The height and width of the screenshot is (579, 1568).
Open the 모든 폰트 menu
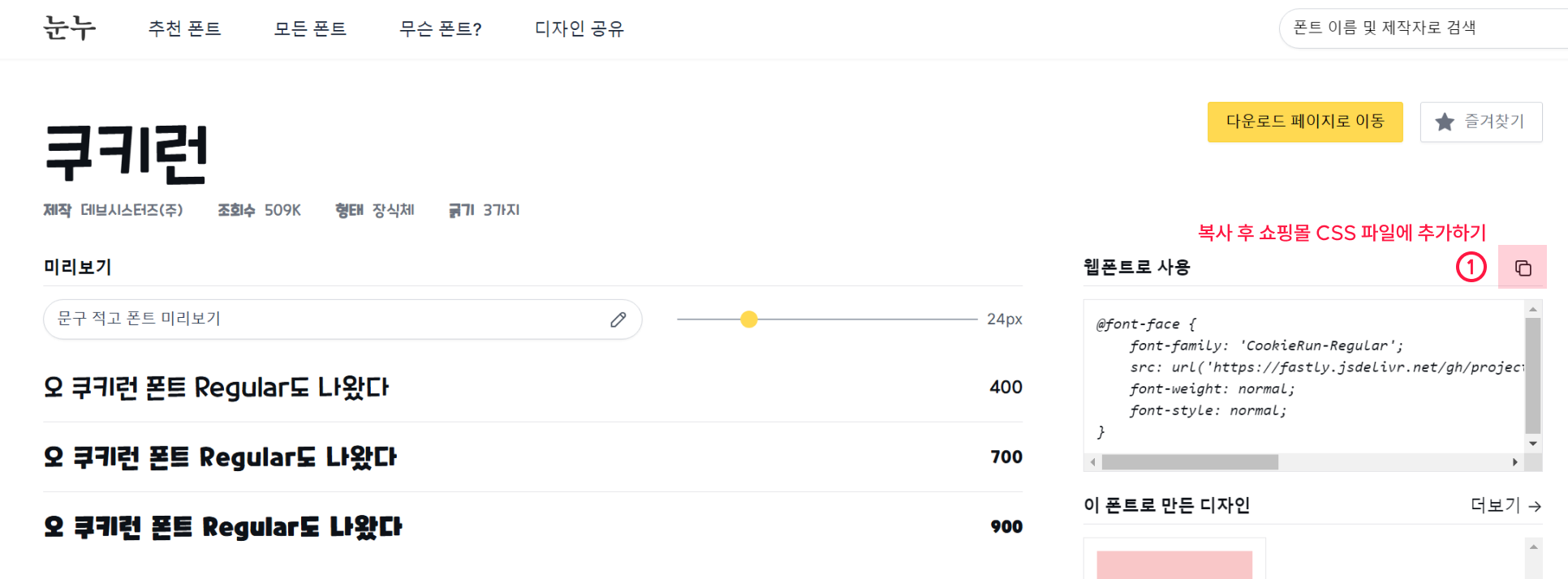pos(310,28)
